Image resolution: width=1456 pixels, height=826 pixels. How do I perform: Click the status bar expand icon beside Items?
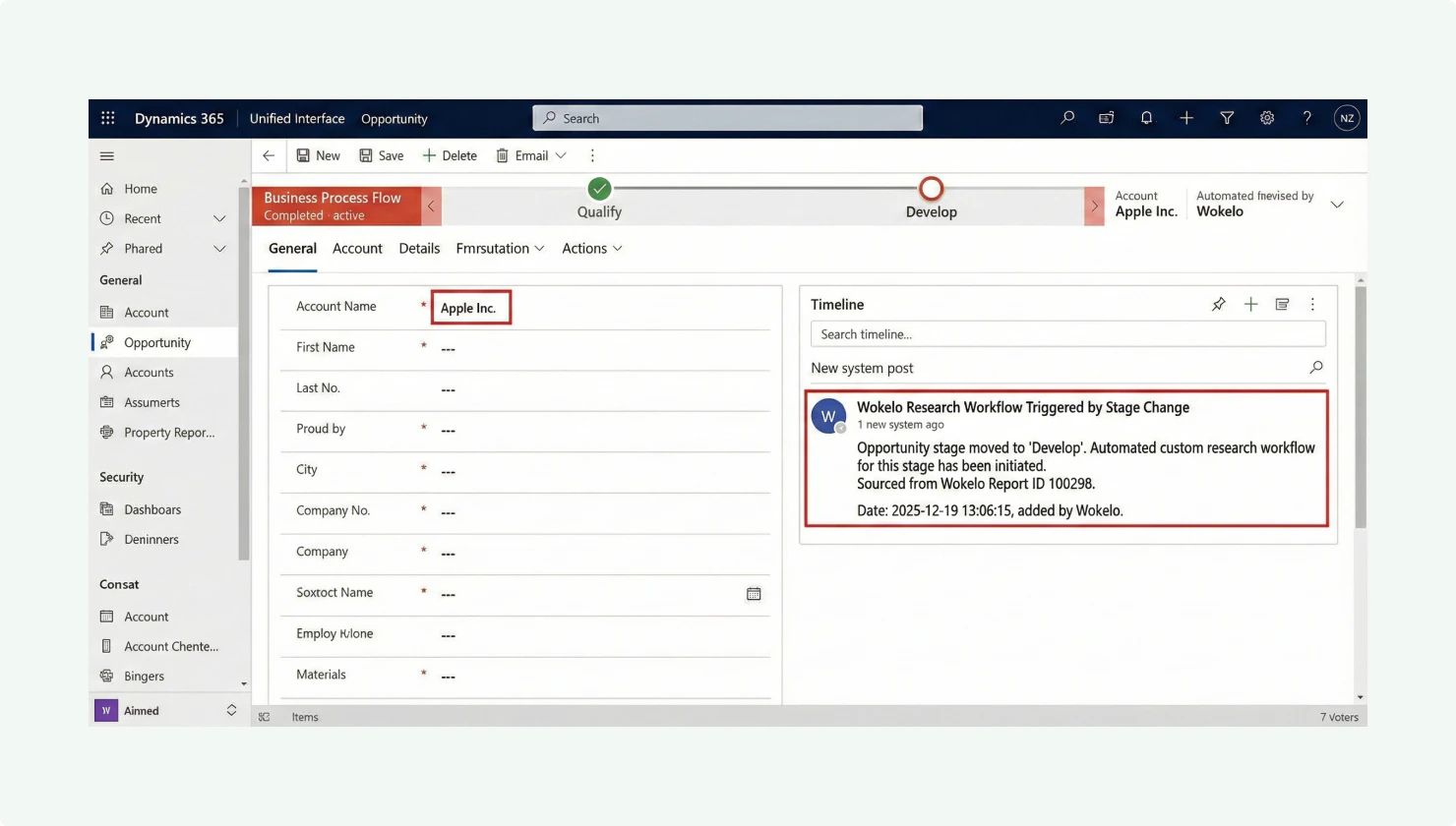265,717
